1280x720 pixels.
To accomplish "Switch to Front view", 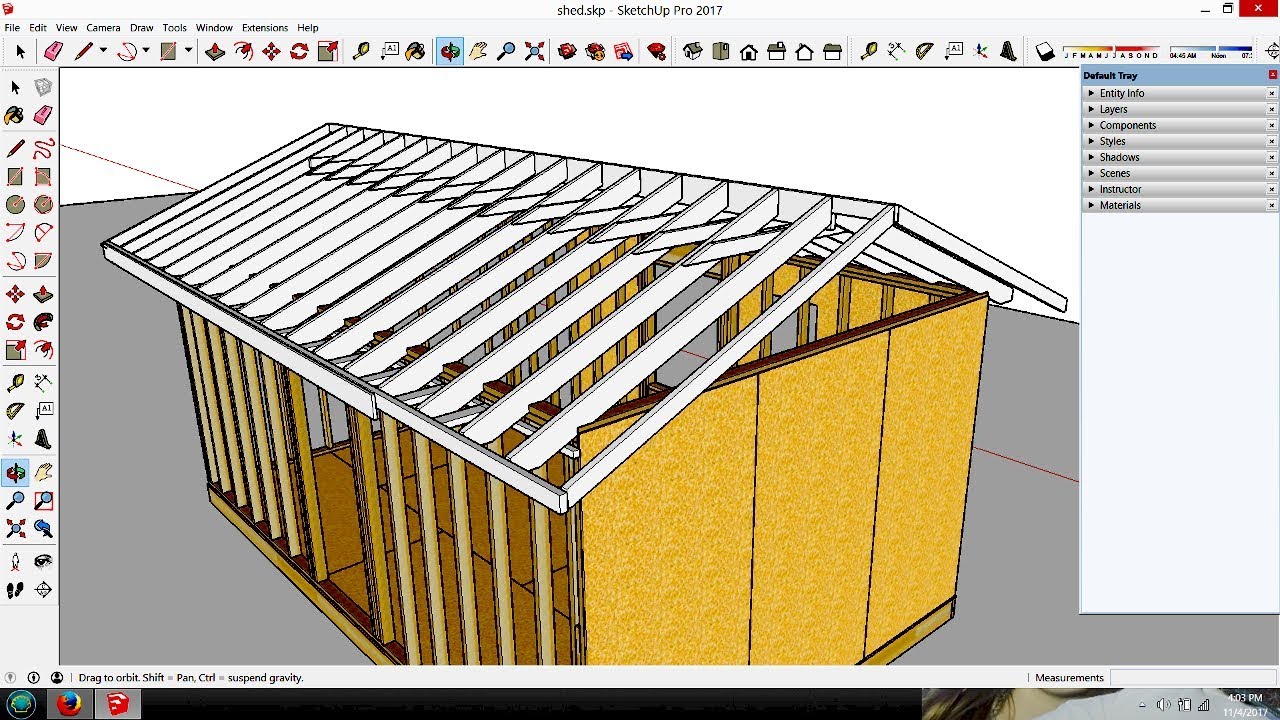I will pos(748,51).
